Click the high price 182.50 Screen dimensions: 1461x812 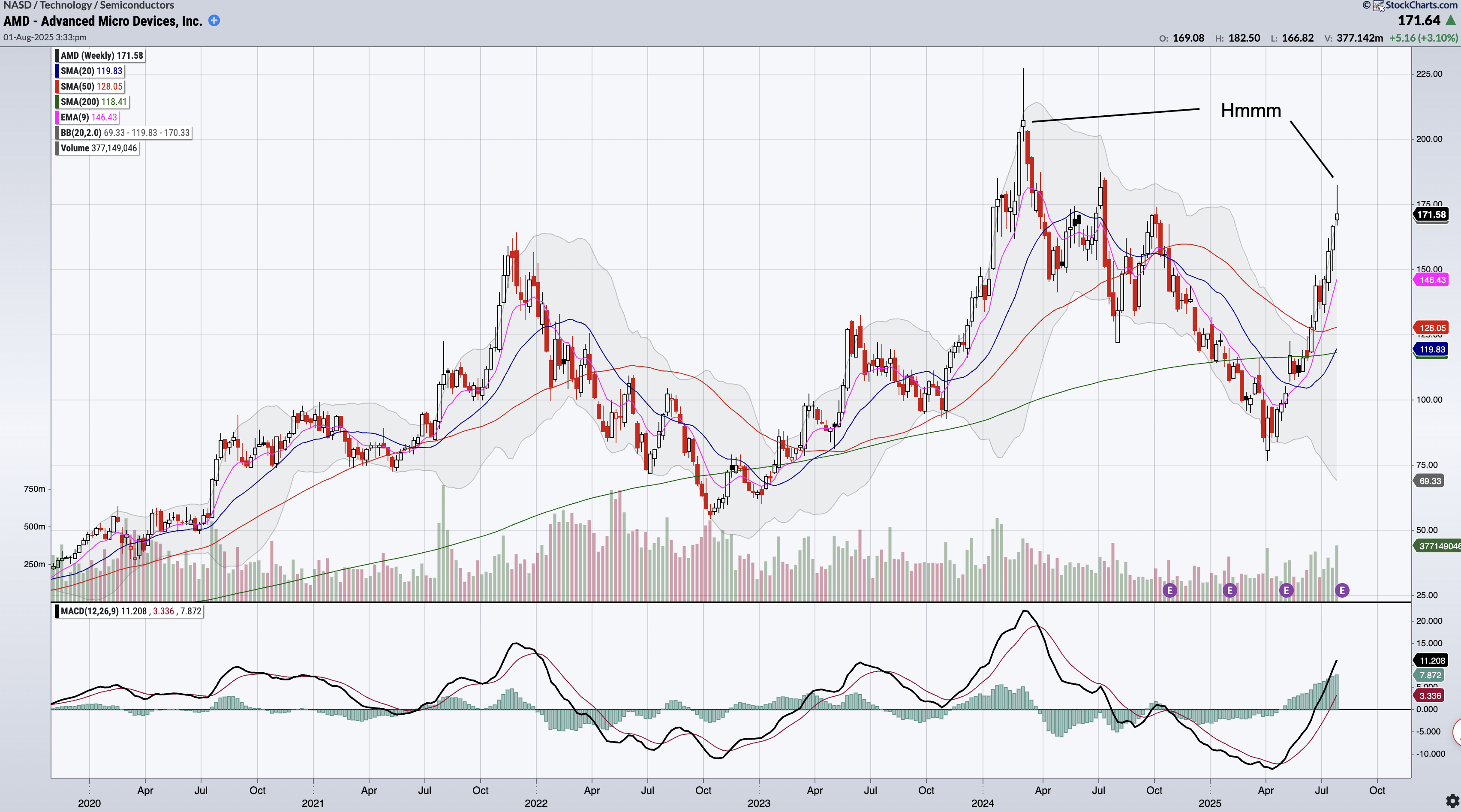[1245, 38]
